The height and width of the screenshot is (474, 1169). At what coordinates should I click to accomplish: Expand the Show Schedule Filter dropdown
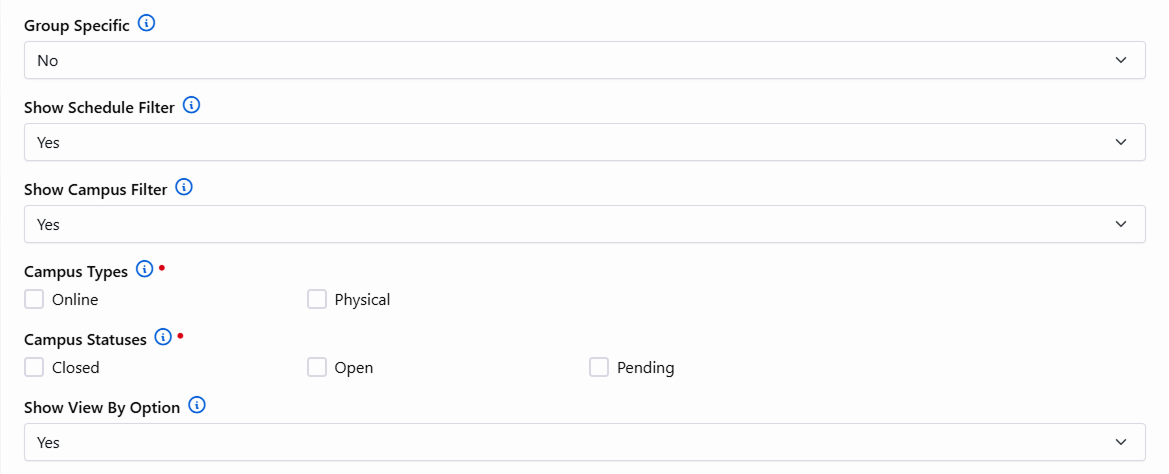[584, 142]
